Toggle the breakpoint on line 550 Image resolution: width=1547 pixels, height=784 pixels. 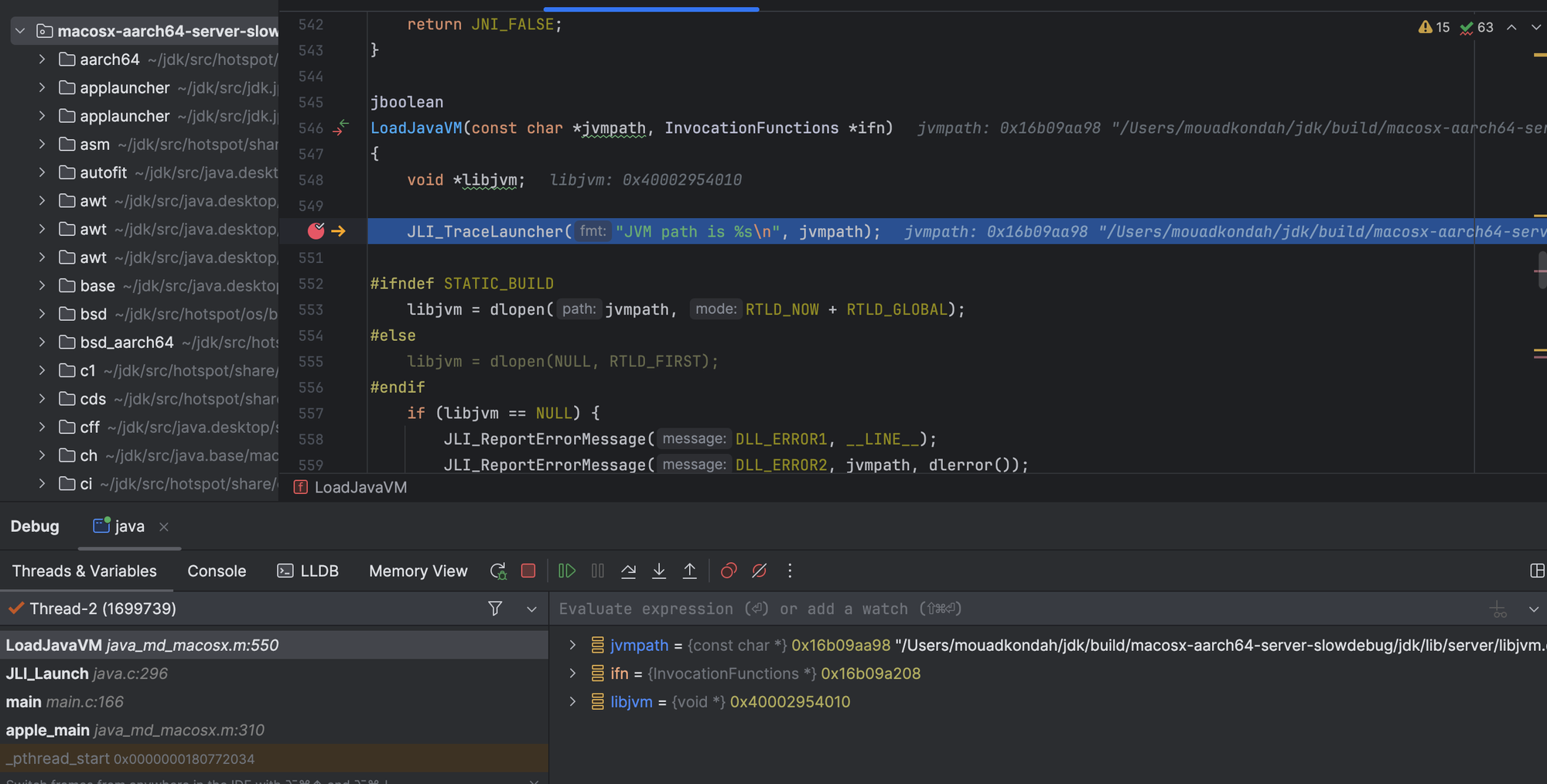316,230
